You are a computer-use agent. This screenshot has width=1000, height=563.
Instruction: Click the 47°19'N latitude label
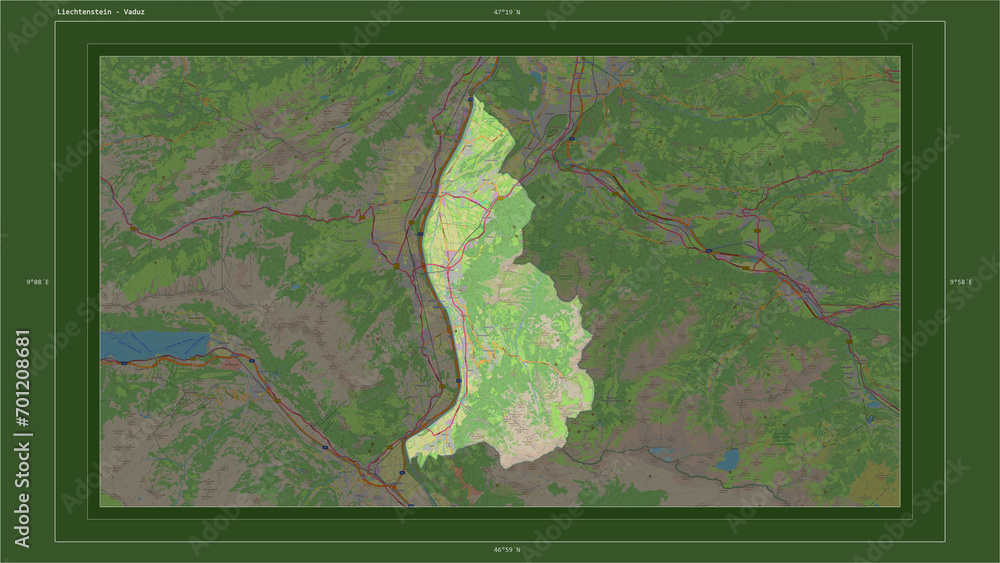point(506,11)
